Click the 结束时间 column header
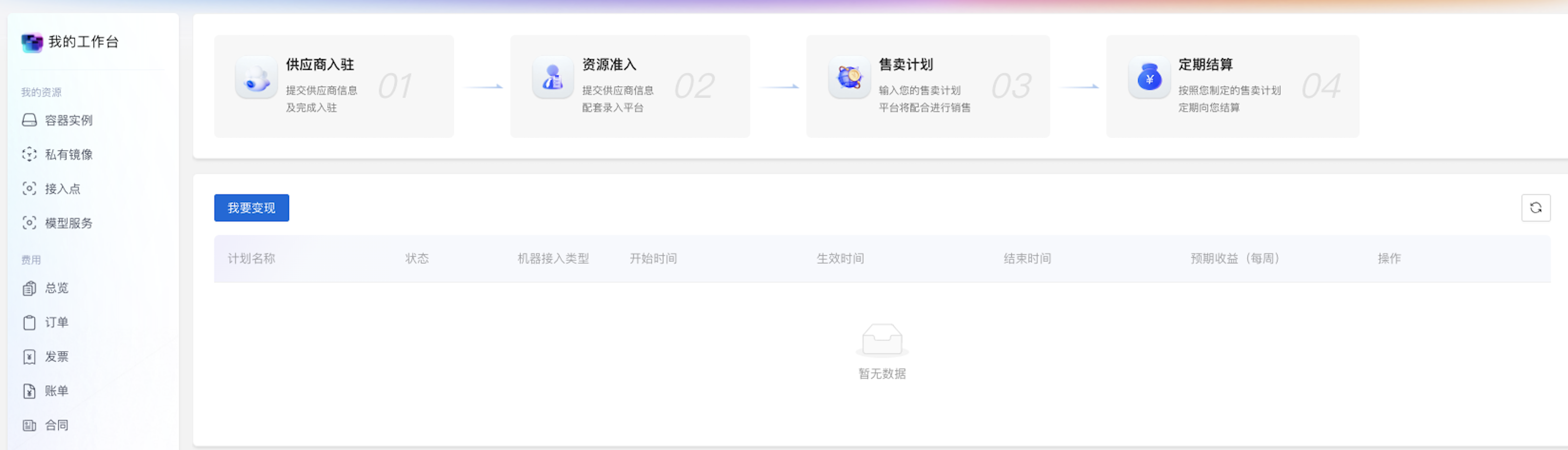 1028,259
